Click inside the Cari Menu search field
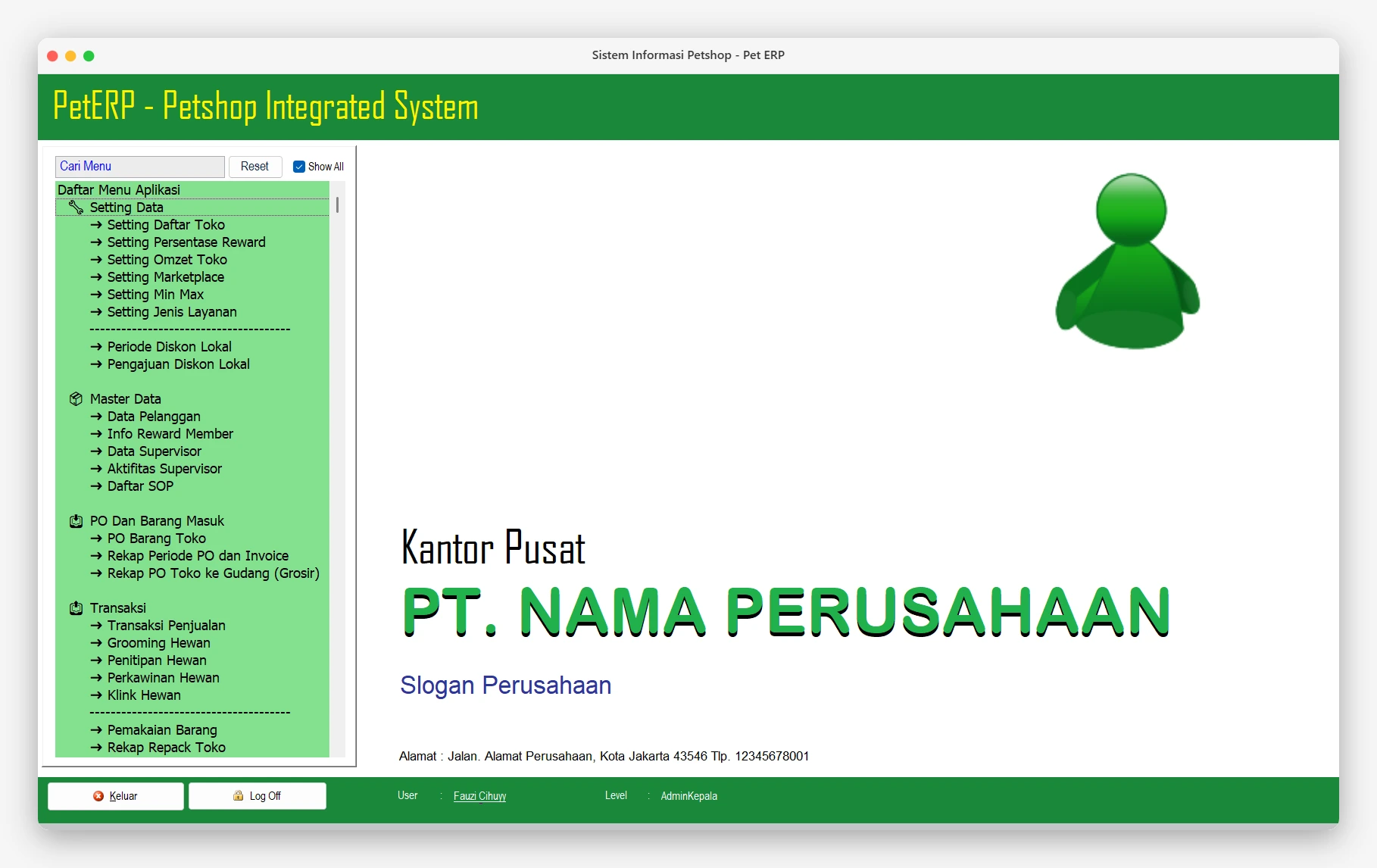1377x868 pixels. [x=139, y=166]
